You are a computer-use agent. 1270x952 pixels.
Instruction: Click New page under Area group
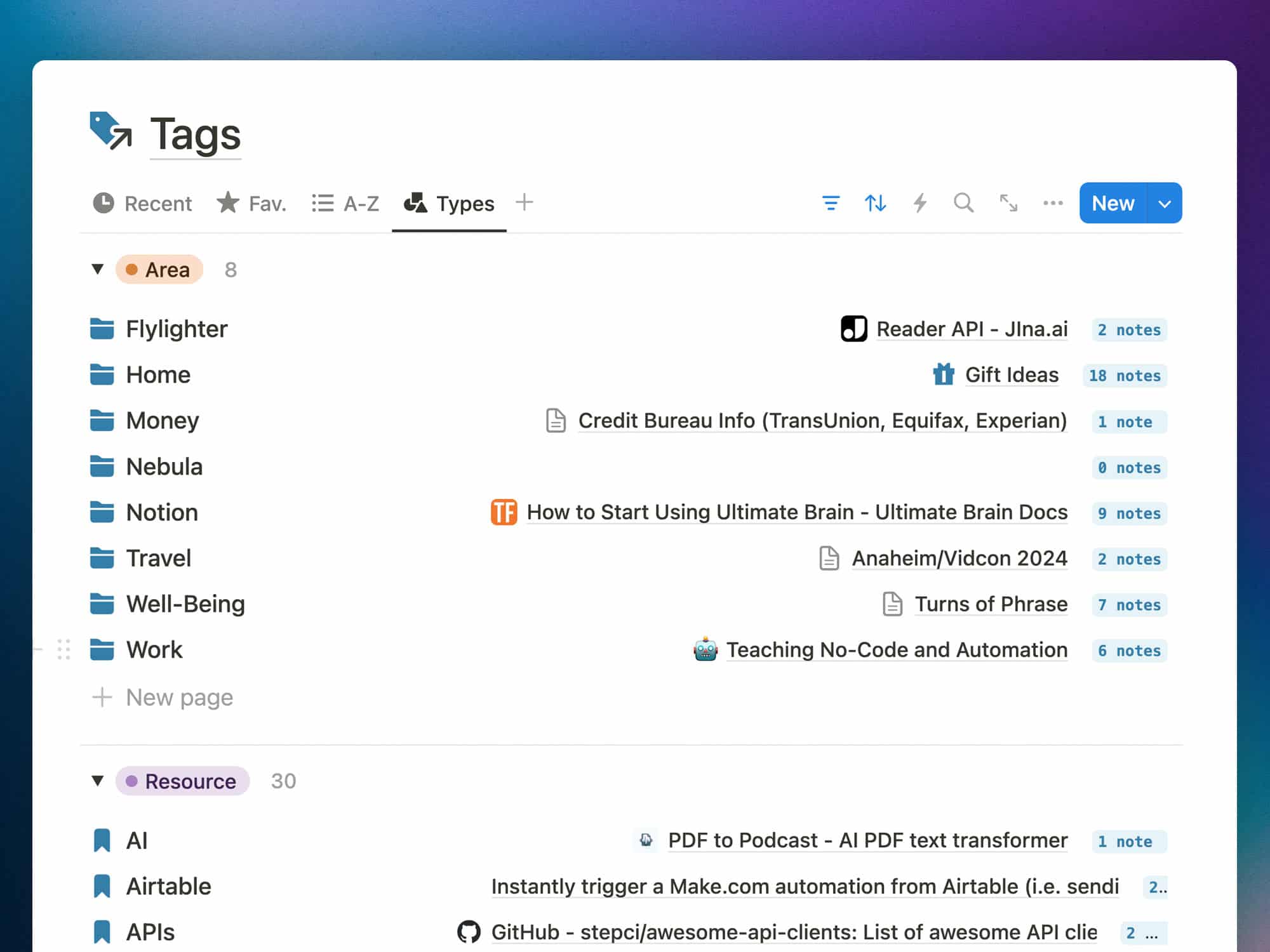pyautogui.click(x=179, y=697)
